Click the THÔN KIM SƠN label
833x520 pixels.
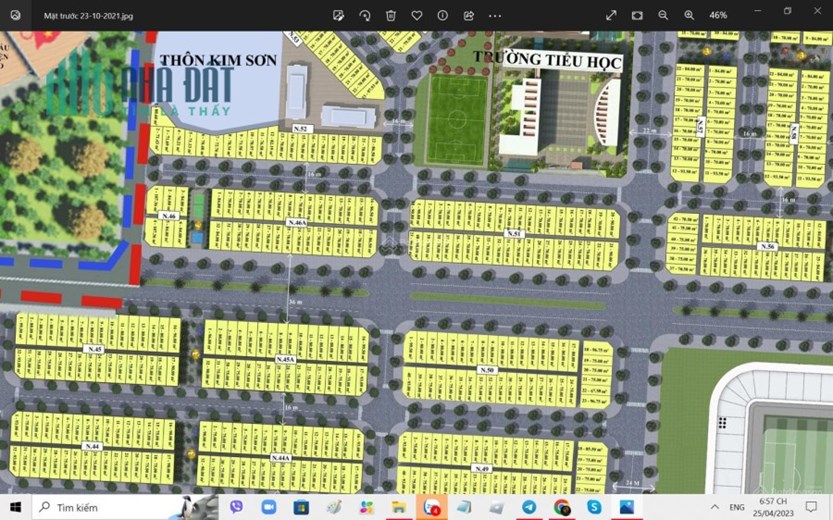pyautogui.click(x=218, y=60)
